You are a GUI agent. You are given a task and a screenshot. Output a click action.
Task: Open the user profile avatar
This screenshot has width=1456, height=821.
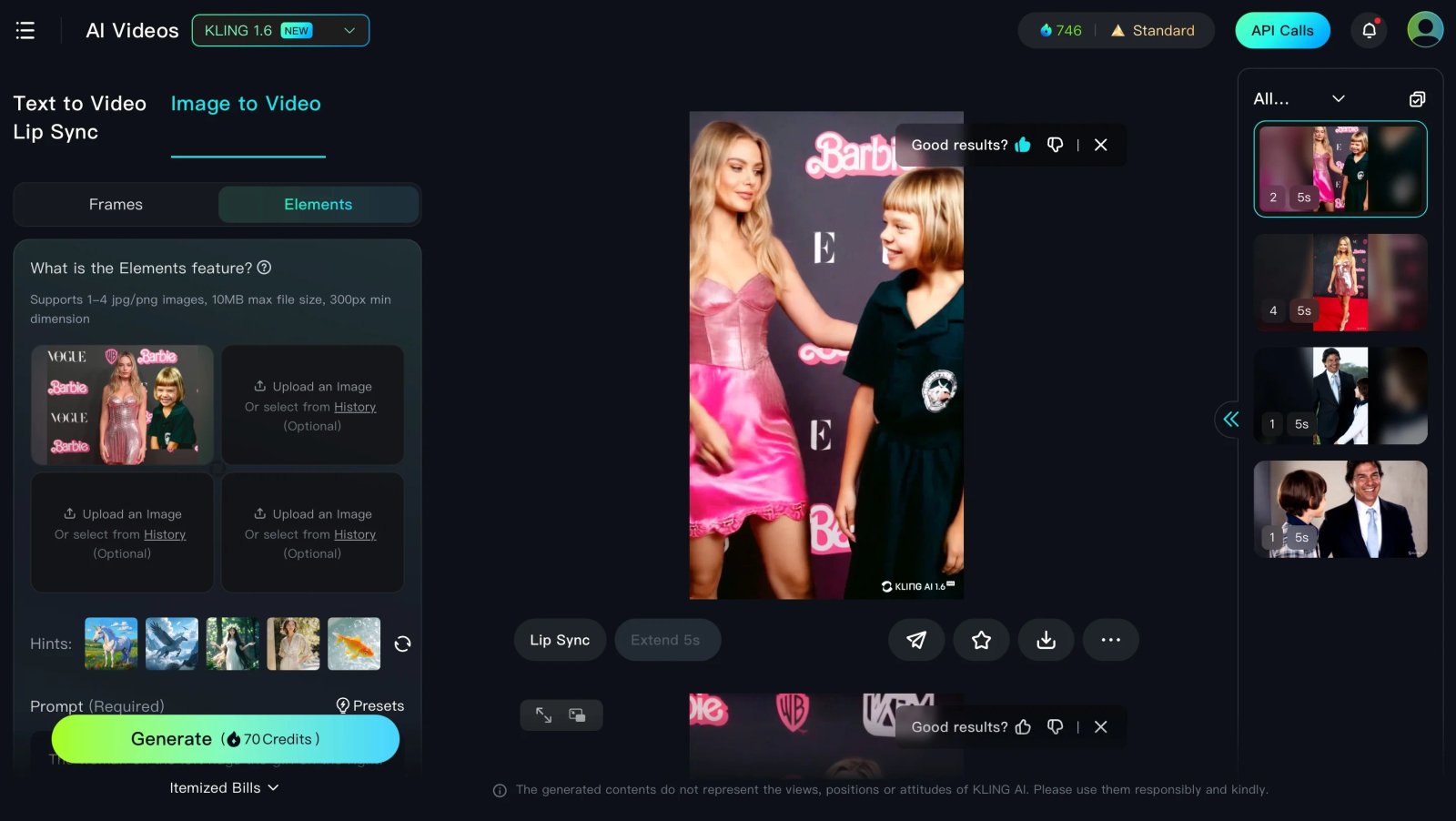tap(1425, 30)
